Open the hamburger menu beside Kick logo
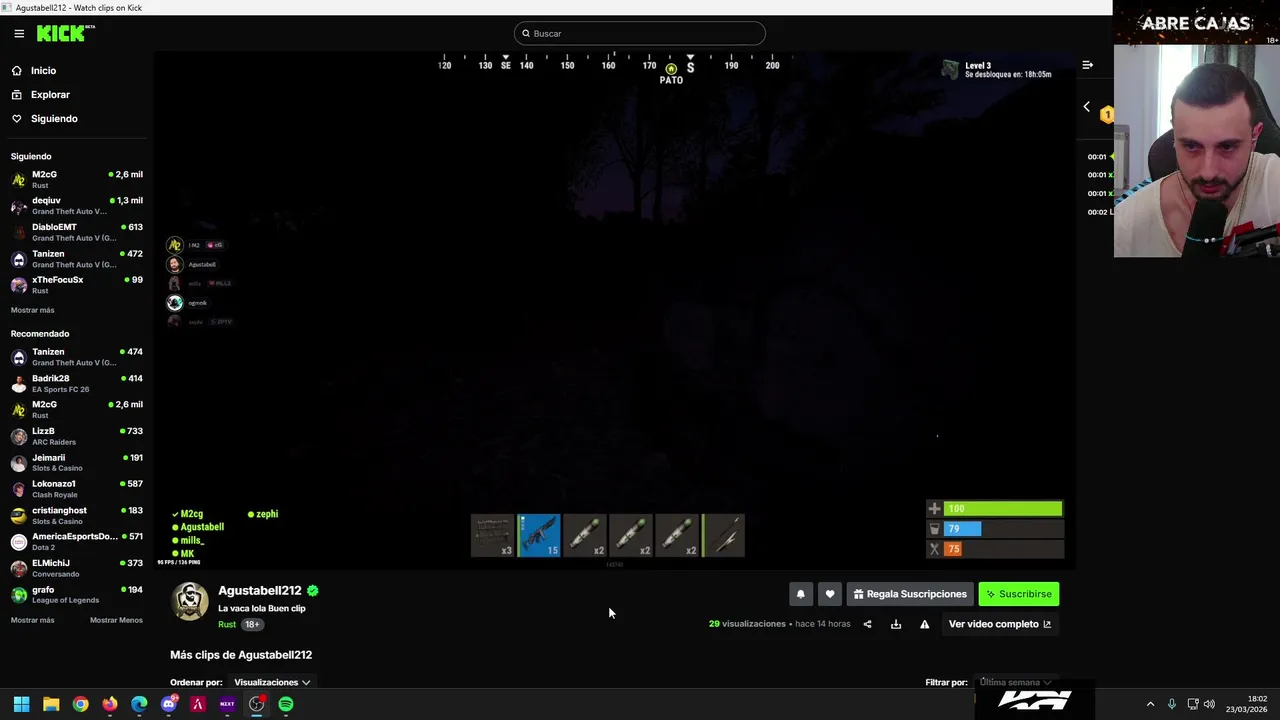This screenshot has width=1280, height=720. pyautogui.click(x=19, y=33)
